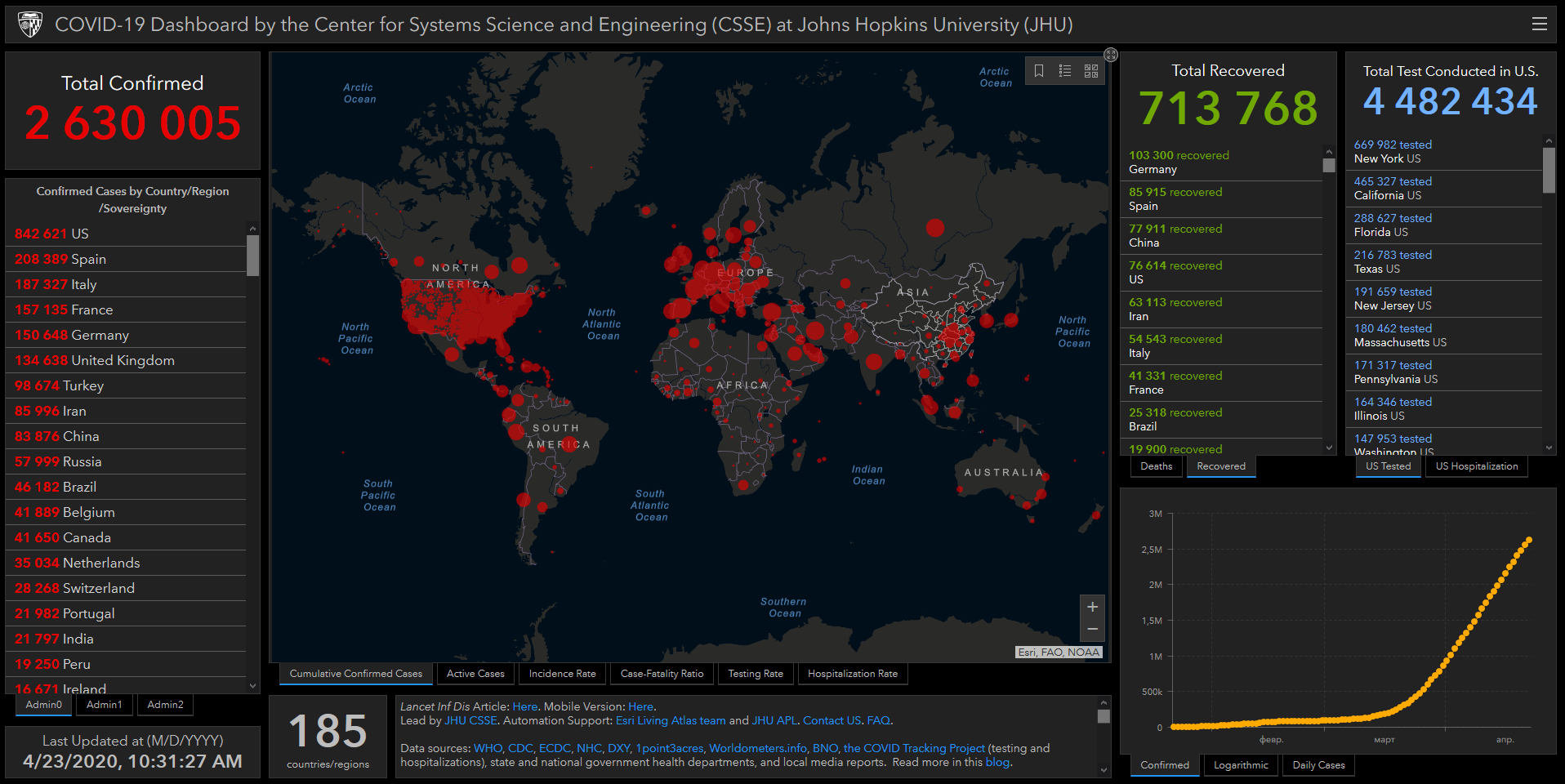This screenshot has height=784, width=1565.
Task: Open the map bookmarks icon
Action: coord(1039,71)
